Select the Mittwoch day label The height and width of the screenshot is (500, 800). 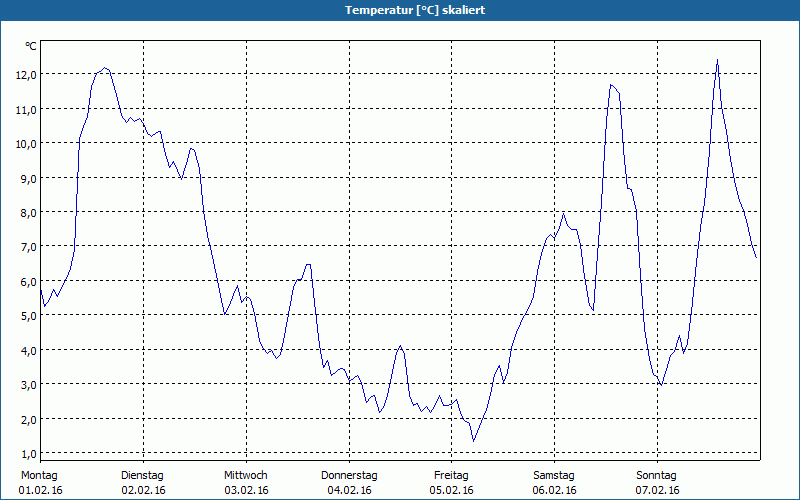(245, 475)
